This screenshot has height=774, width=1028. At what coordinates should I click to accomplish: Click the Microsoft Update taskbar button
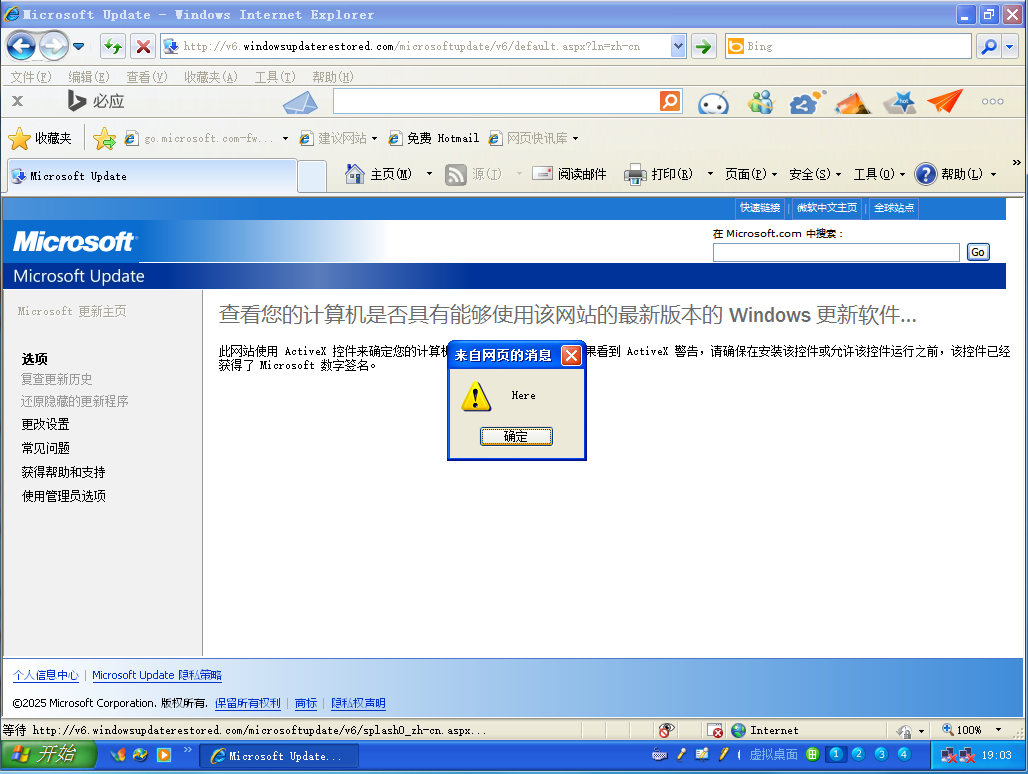tap(279, 756)
